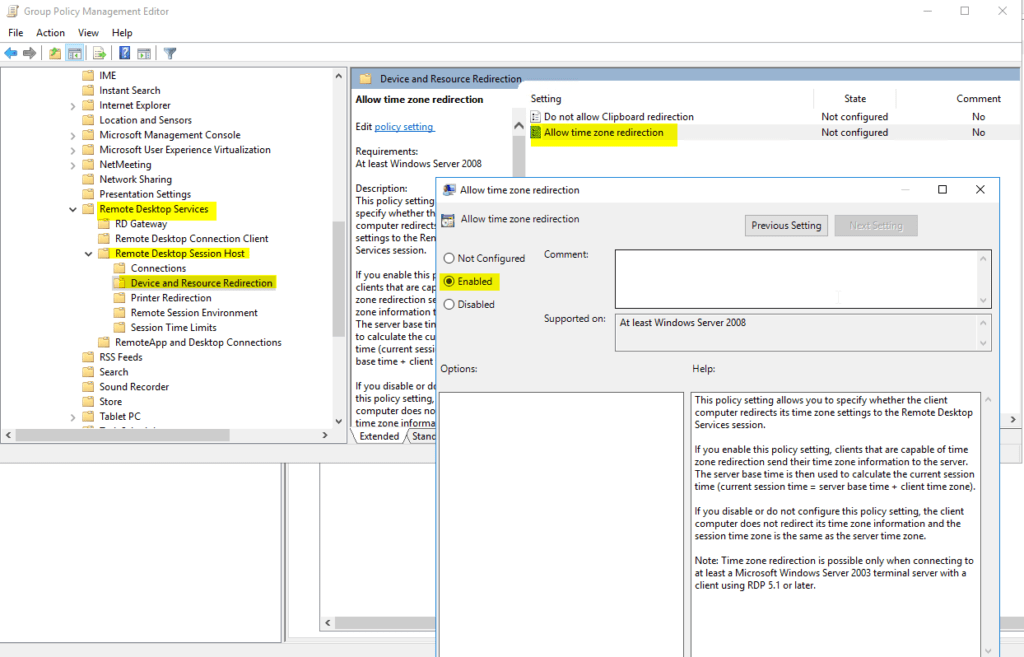This screenshot has width=1024, height=657.
Task: Collapse the Remote Desktop Session Host node
Action: click(90, 253)
